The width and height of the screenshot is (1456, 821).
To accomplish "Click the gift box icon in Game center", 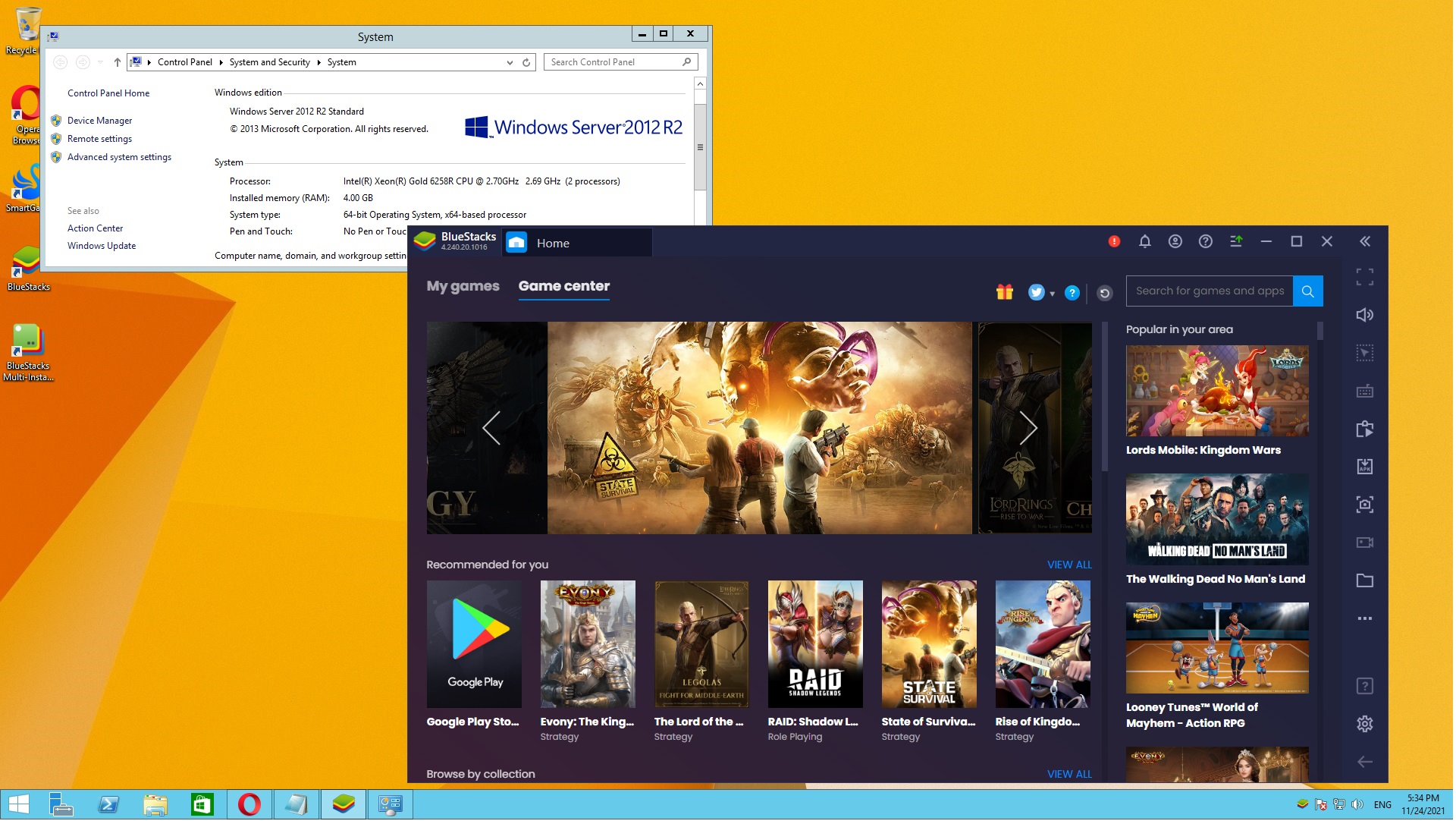I will pos(1005,292).
